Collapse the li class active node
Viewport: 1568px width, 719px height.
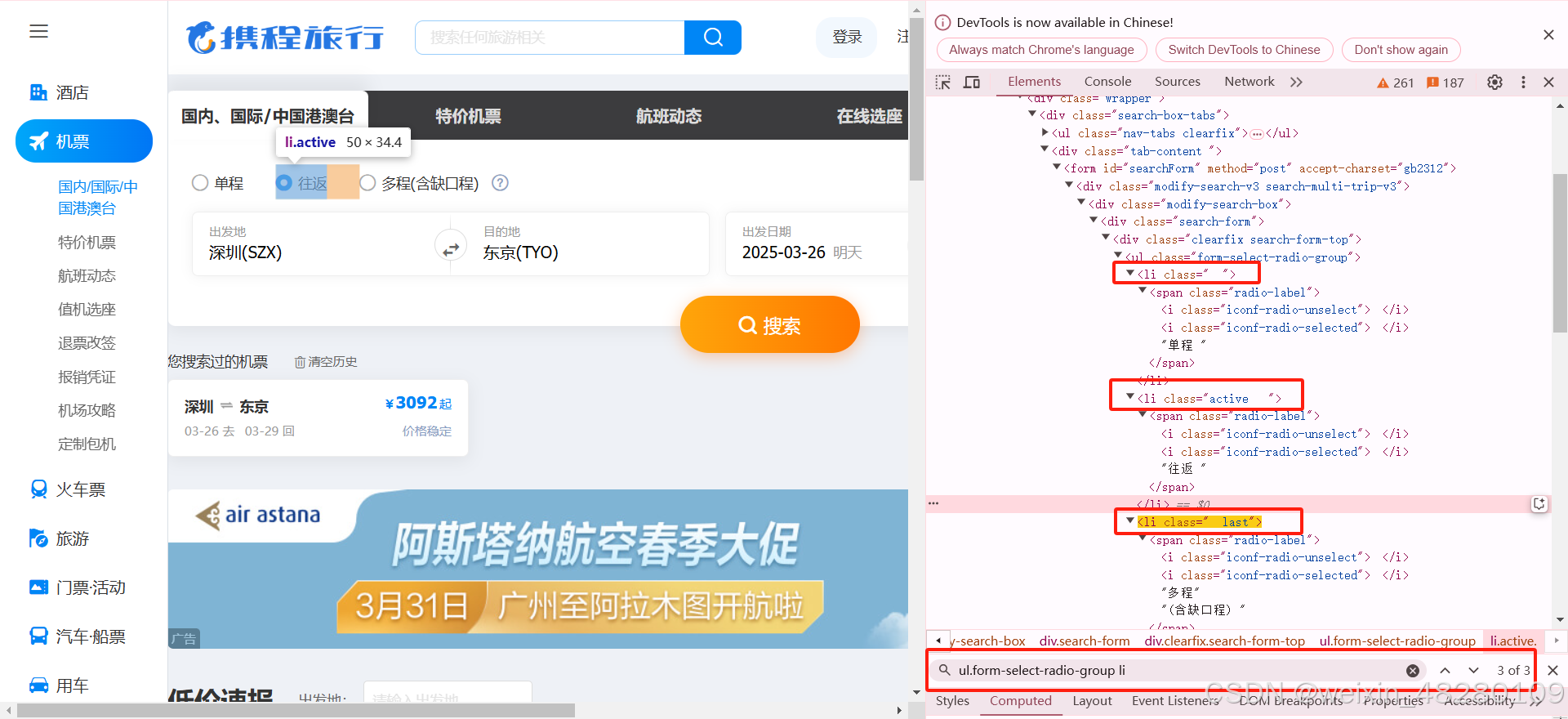click(x=1130, y=398)
